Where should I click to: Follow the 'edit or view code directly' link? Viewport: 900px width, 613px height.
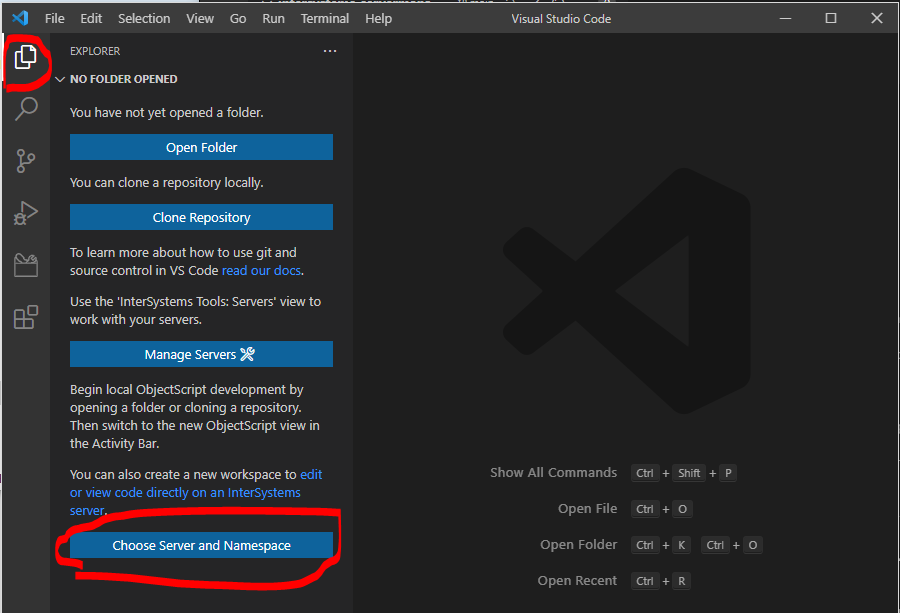pos(195,492)
